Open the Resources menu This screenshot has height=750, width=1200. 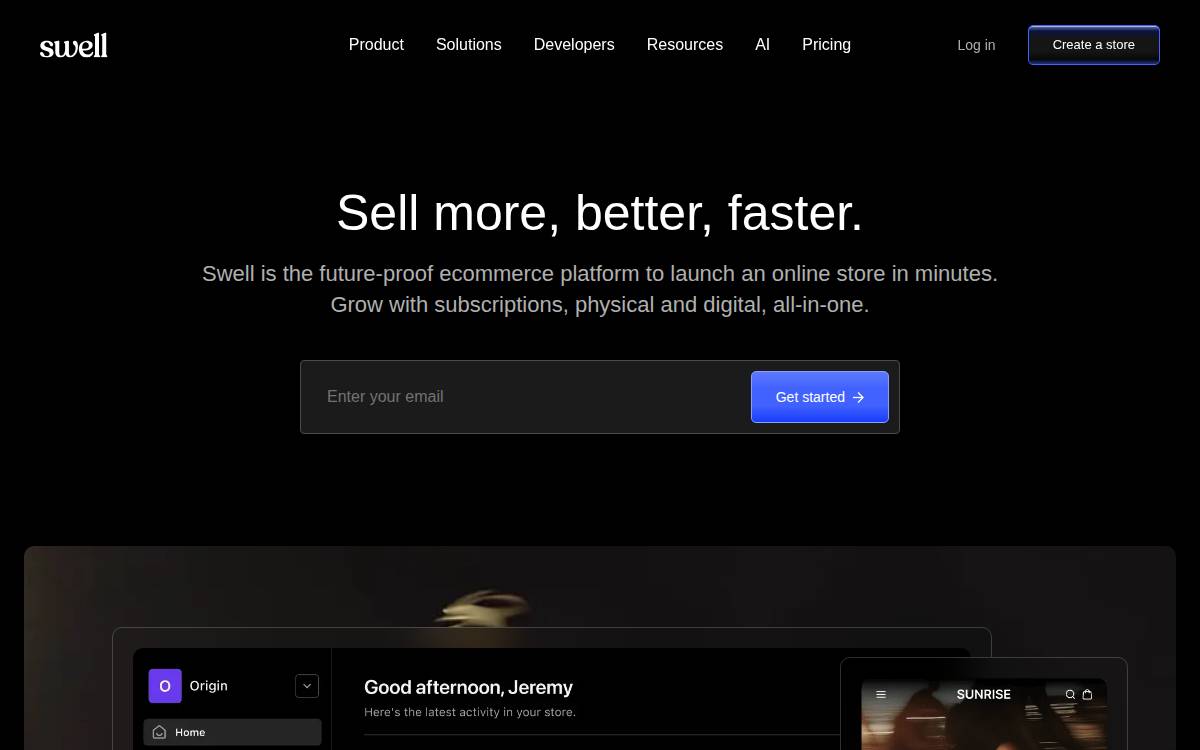(x=685, y=45)
